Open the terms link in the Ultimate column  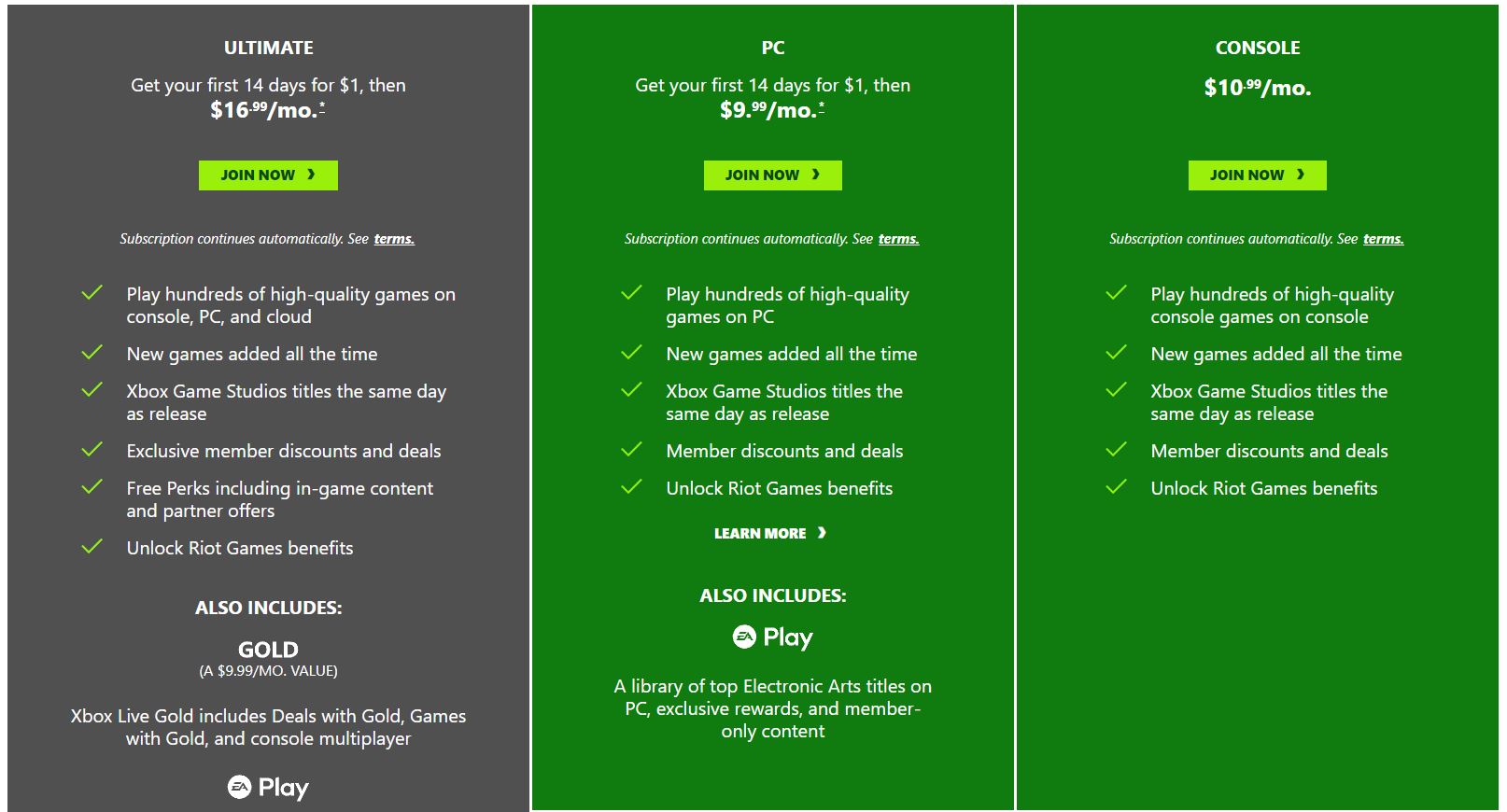394,238
